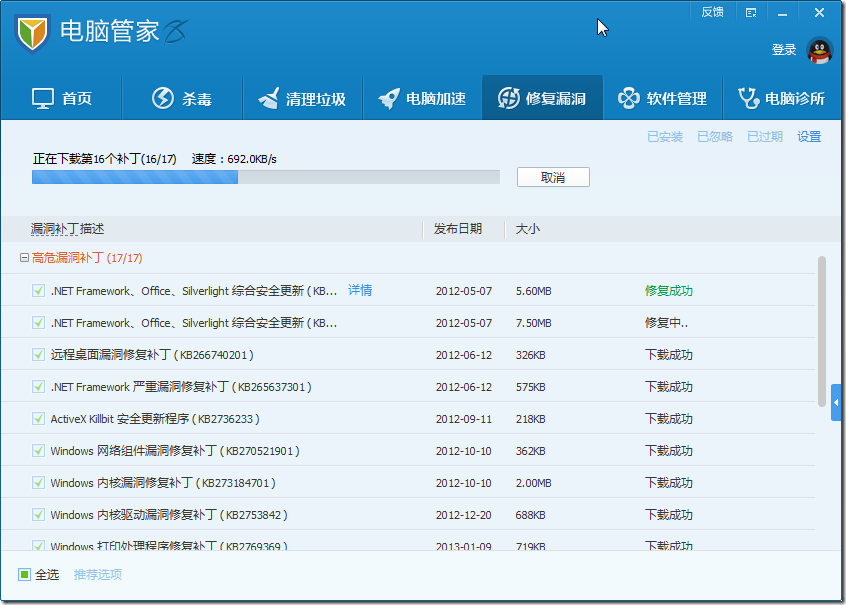The height and width of the screenshot is (605, 846).
Task: Uncheck ActiveX Killbit 安全更新程序 KB2736233
Action: tap(38, 418)
